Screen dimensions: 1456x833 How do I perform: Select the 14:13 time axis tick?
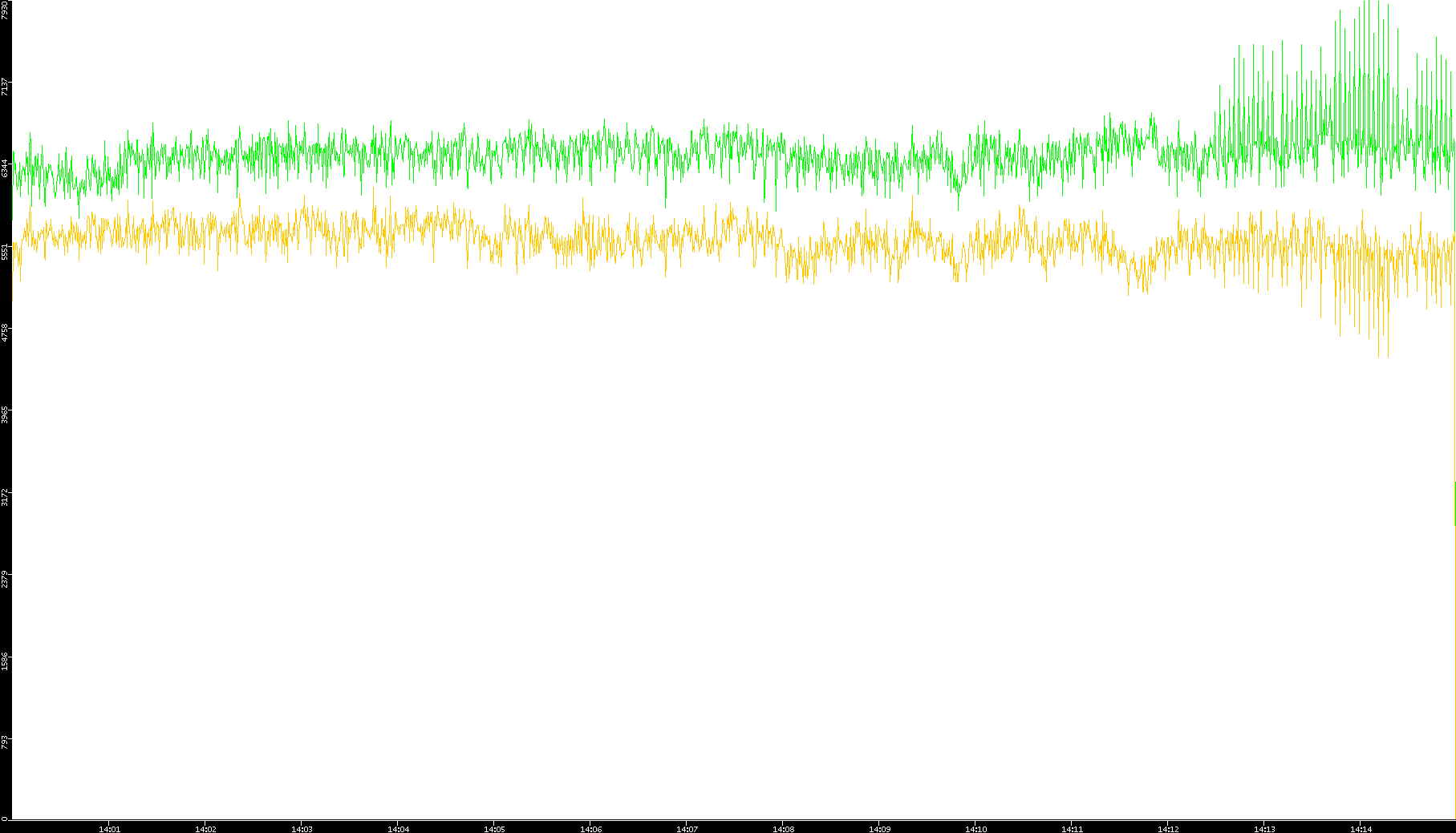1264,828
